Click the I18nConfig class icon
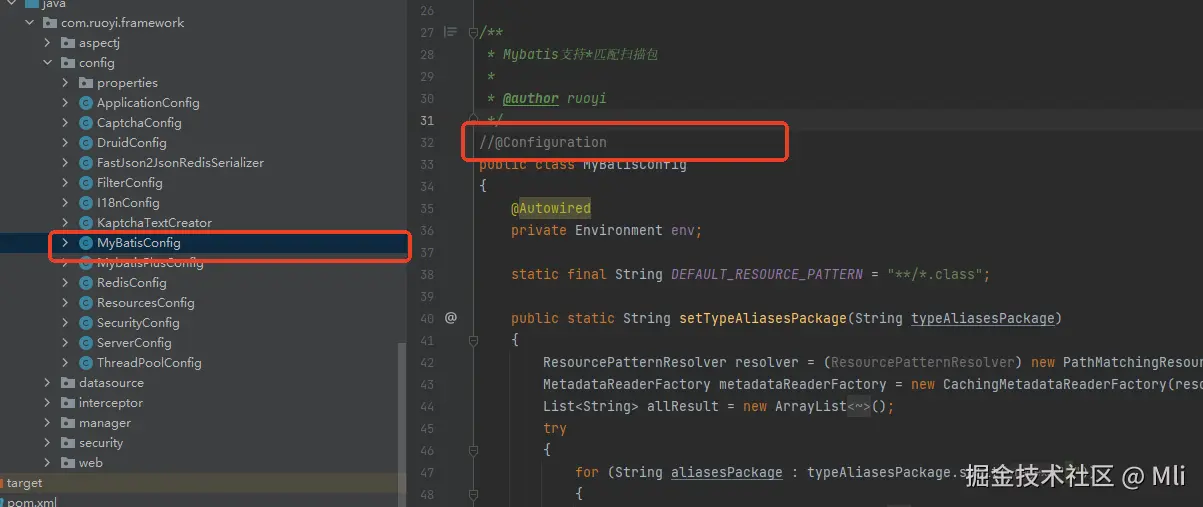Viewport: 1203px width, 507px height. [86, 202]
